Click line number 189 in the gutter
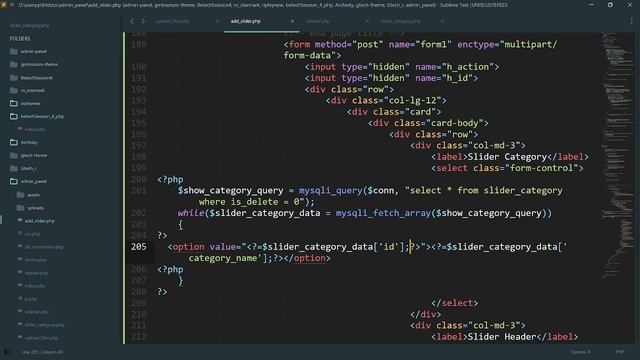This screenshot has height=360, width=640. coord(139,44)
